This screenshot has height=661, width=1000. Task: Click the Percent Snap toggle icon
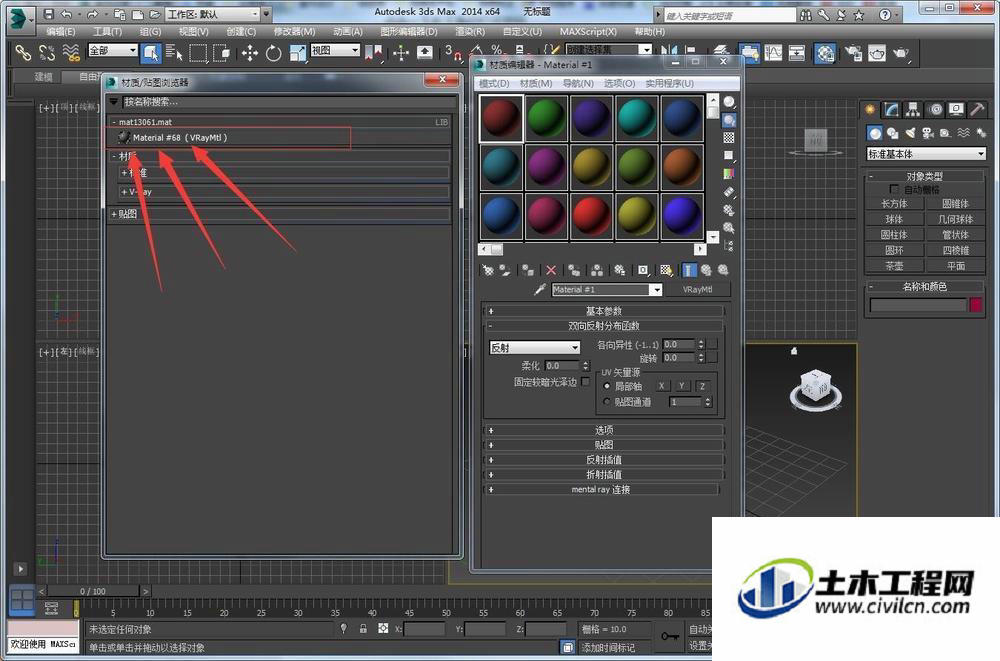tap(497, 50)
